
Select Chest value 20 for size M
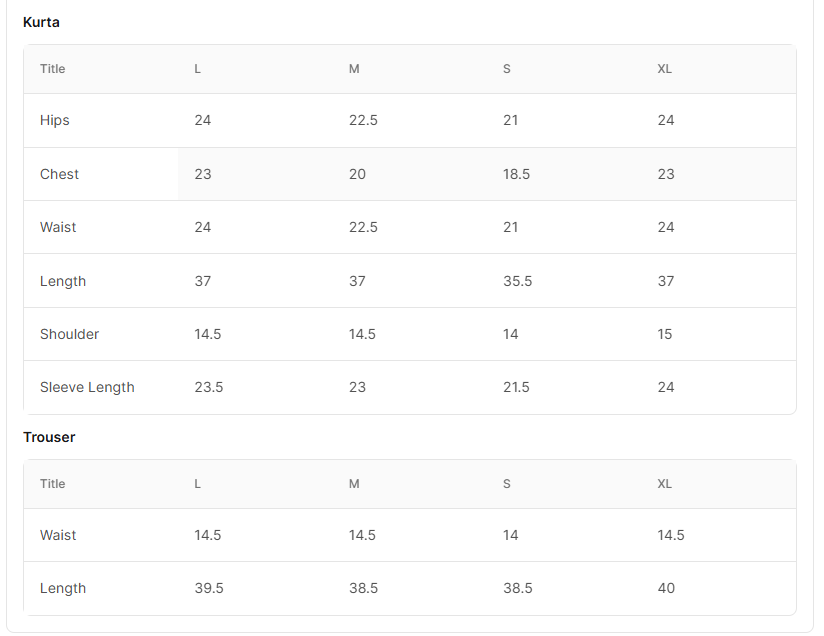pyautogui.click(x=357, y=174)
